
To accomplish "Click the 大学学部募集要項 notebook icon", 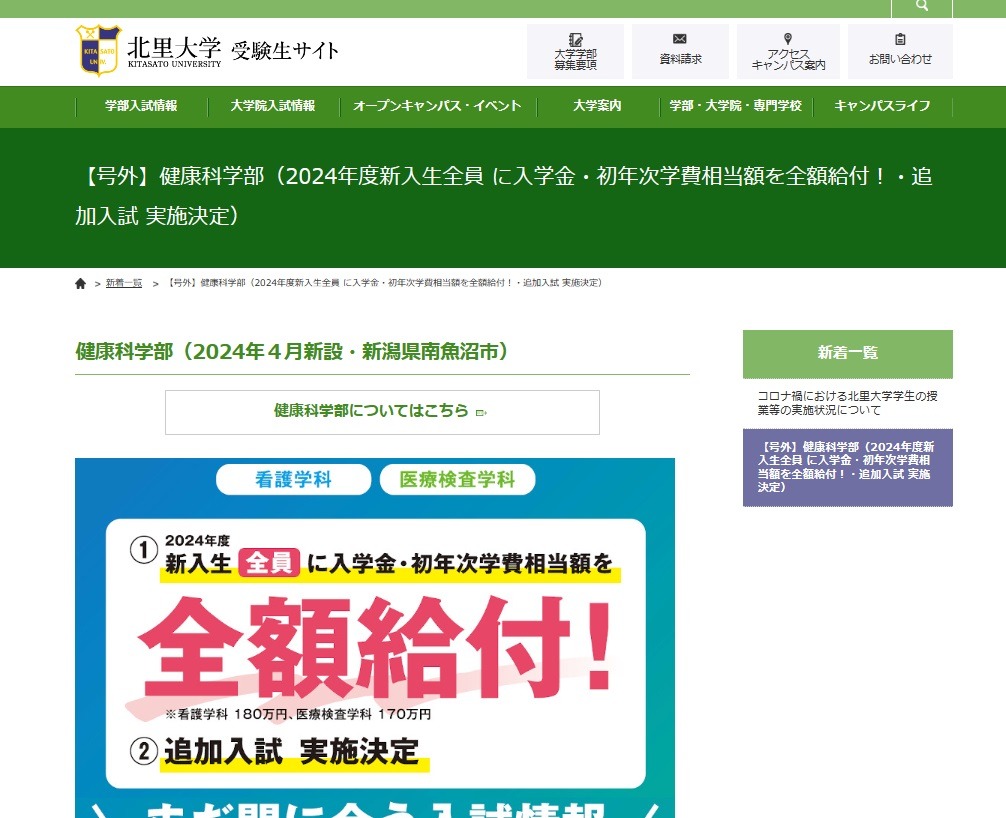I will [x=575, y=40].
